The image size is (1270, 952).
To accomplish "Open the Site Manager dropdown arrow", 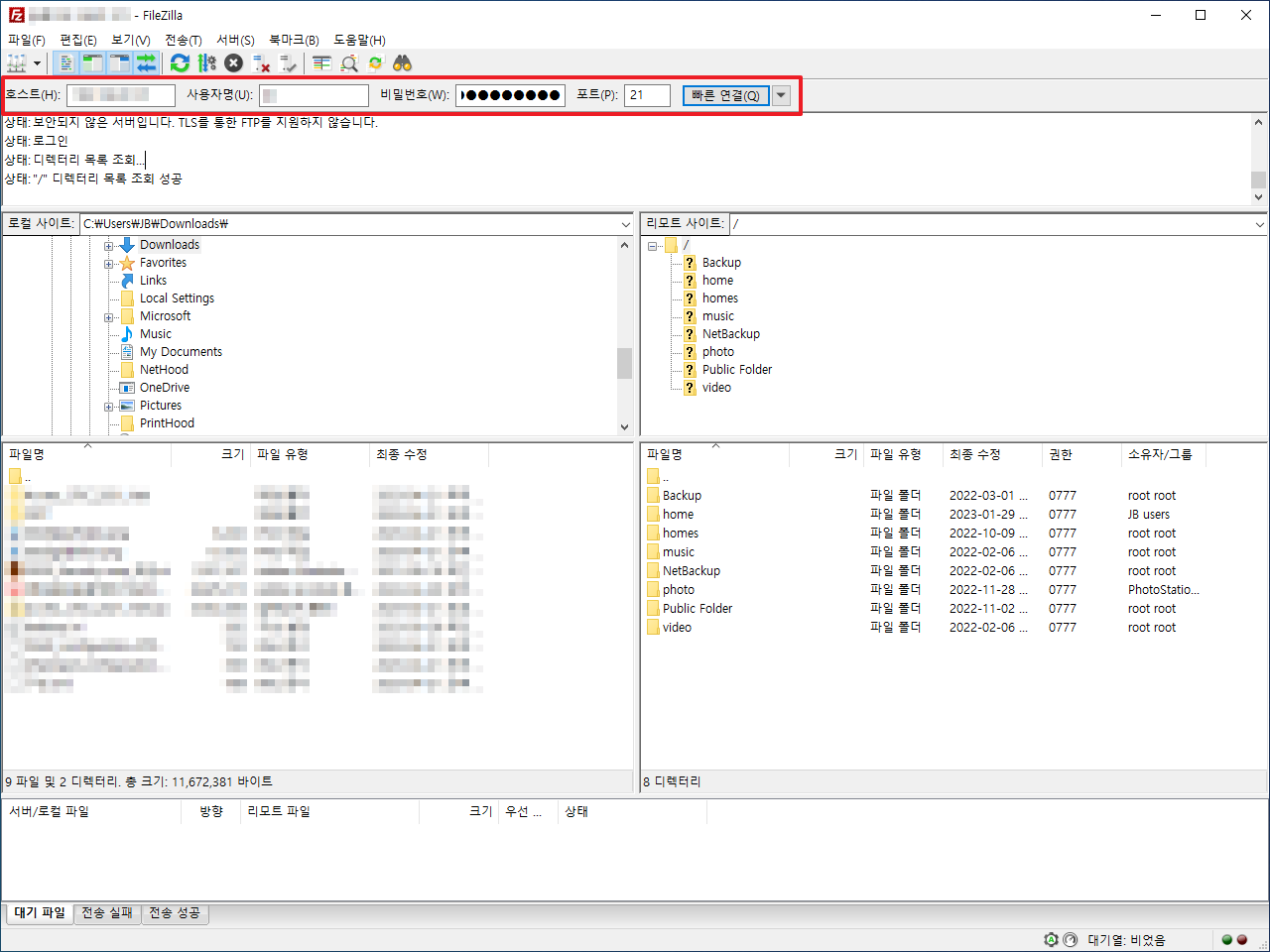I will pos(38,63).
